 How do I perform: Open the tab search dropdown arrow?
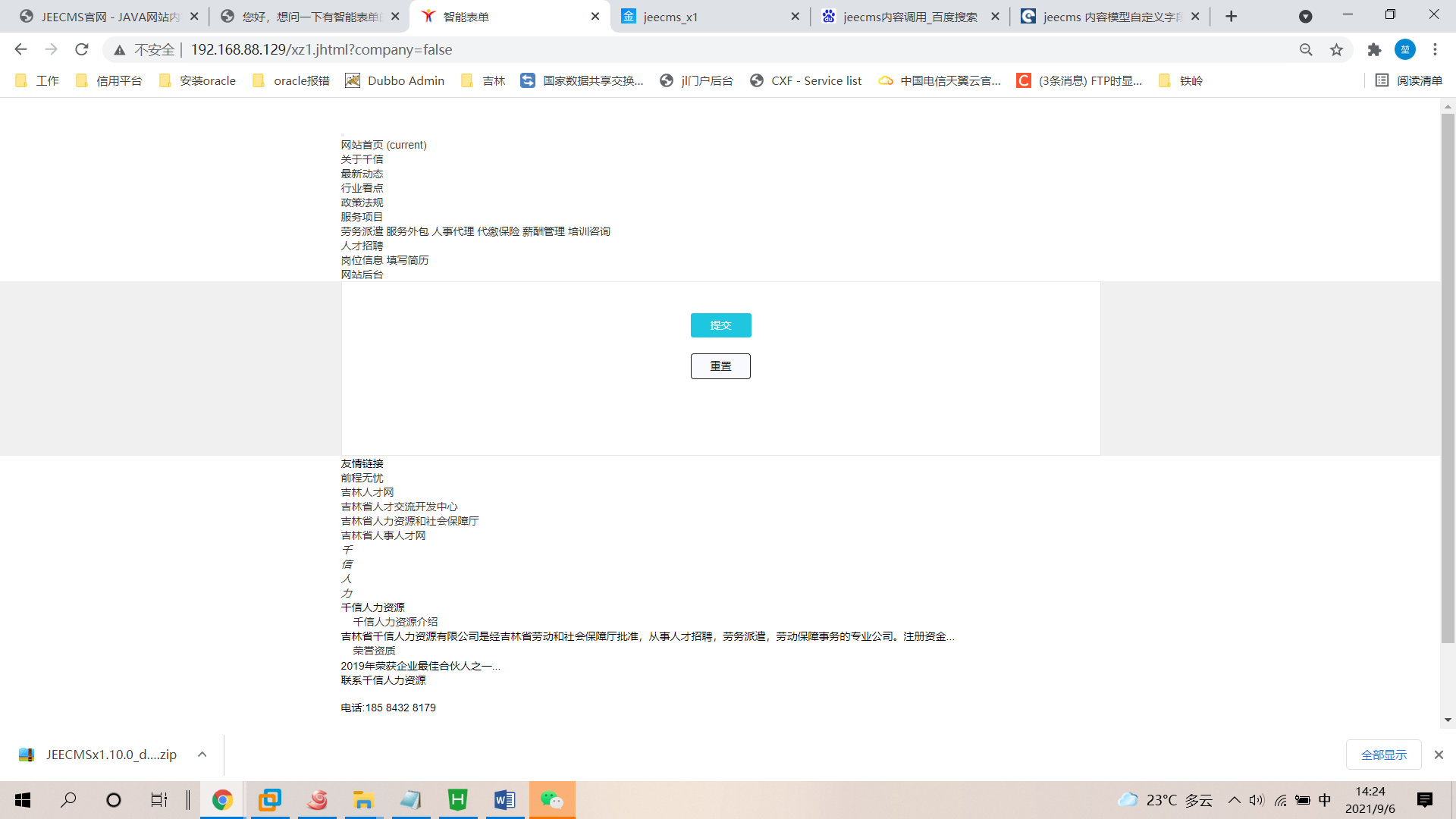click(x=1305, y=17)
